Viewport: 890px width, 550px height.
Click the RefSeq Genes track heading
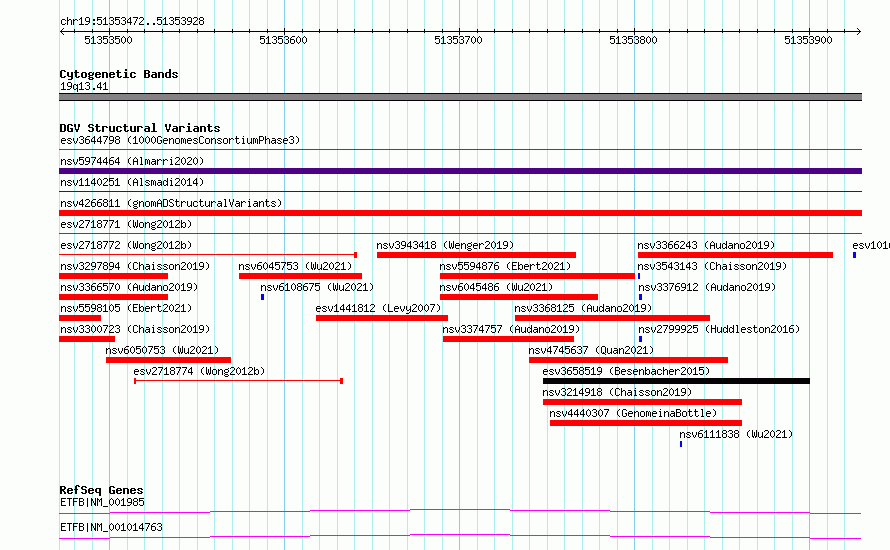[101, 490]
